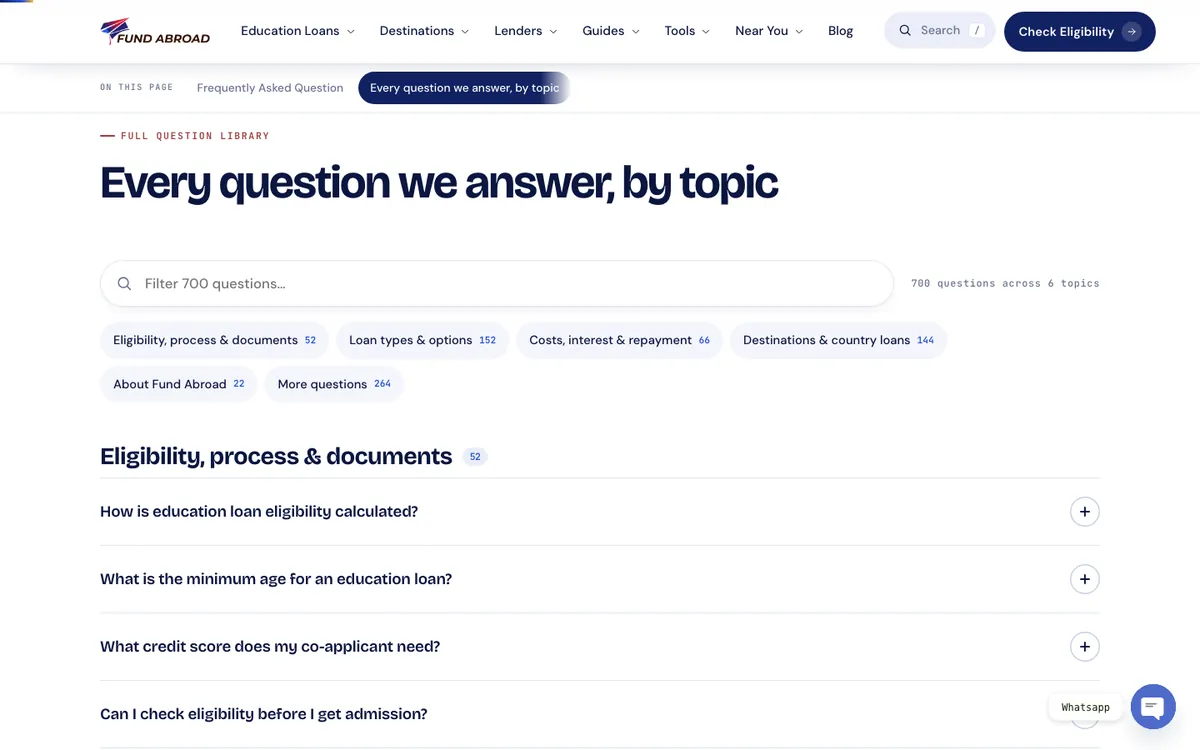Click the arrow icon inside Check Eligibility
Screen dimensions: 1200x750
(x=1132, y=32)
